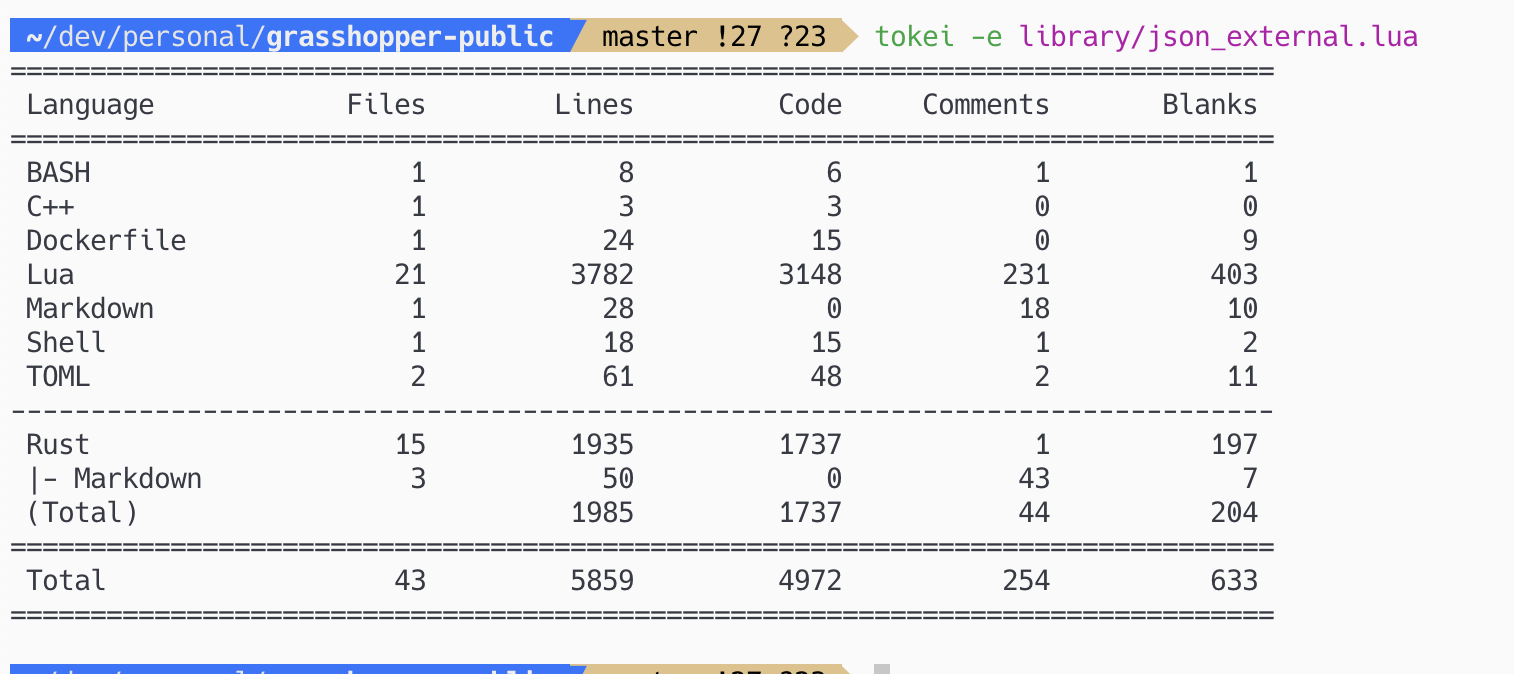Screen dimensions: 1514x674
Task: Click the 'Comments' column header
Action: point(986,105)
